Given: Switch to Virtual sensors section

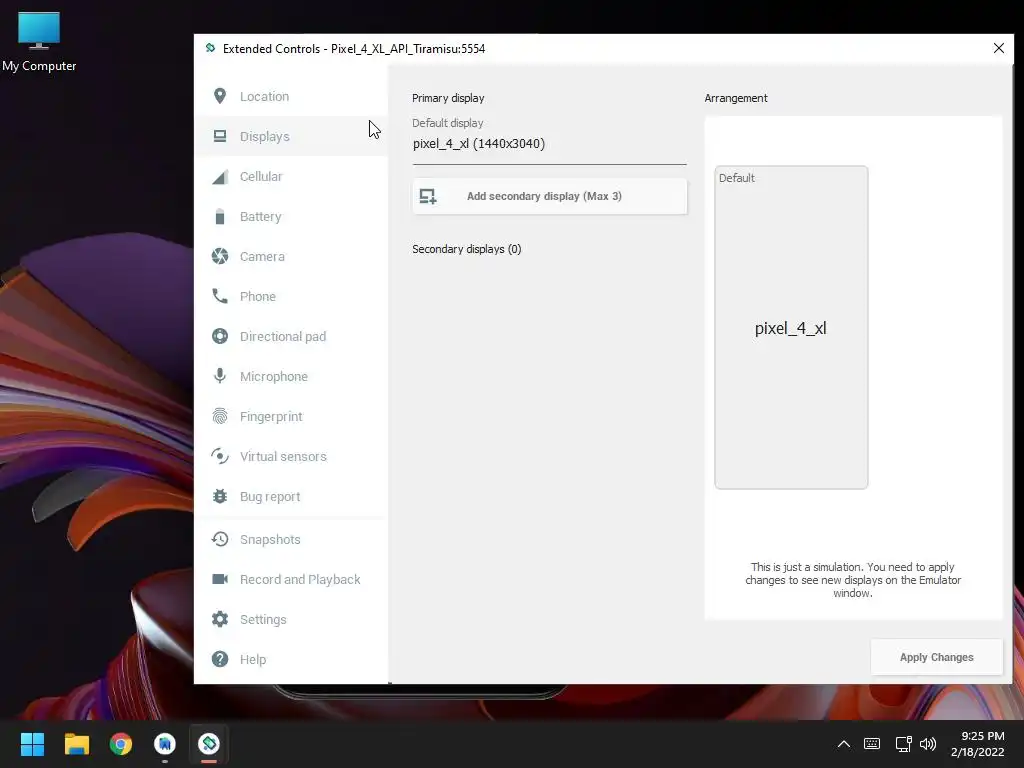Looking at the screenshot, I should point(291,456).
